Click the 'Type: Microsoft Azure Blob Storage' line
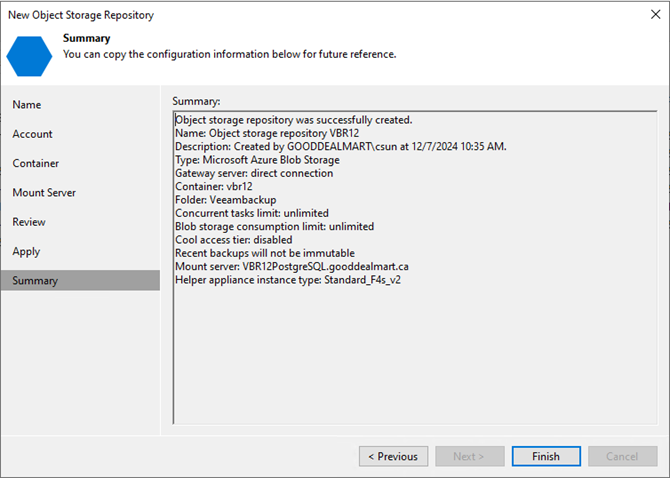670x478 pixels. [257, 160]
